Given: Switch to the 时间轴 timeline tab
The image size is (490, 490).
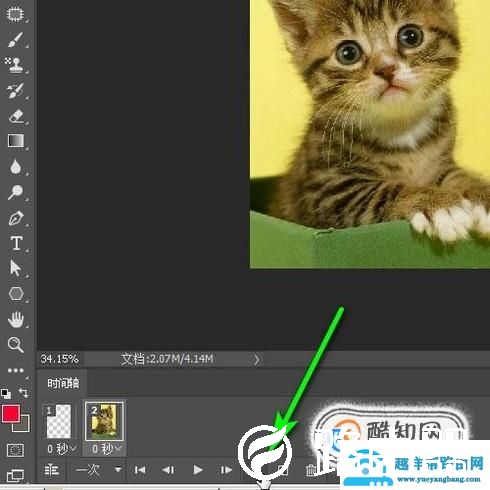Looking at the screenshot, I should (x=63, y=383).
